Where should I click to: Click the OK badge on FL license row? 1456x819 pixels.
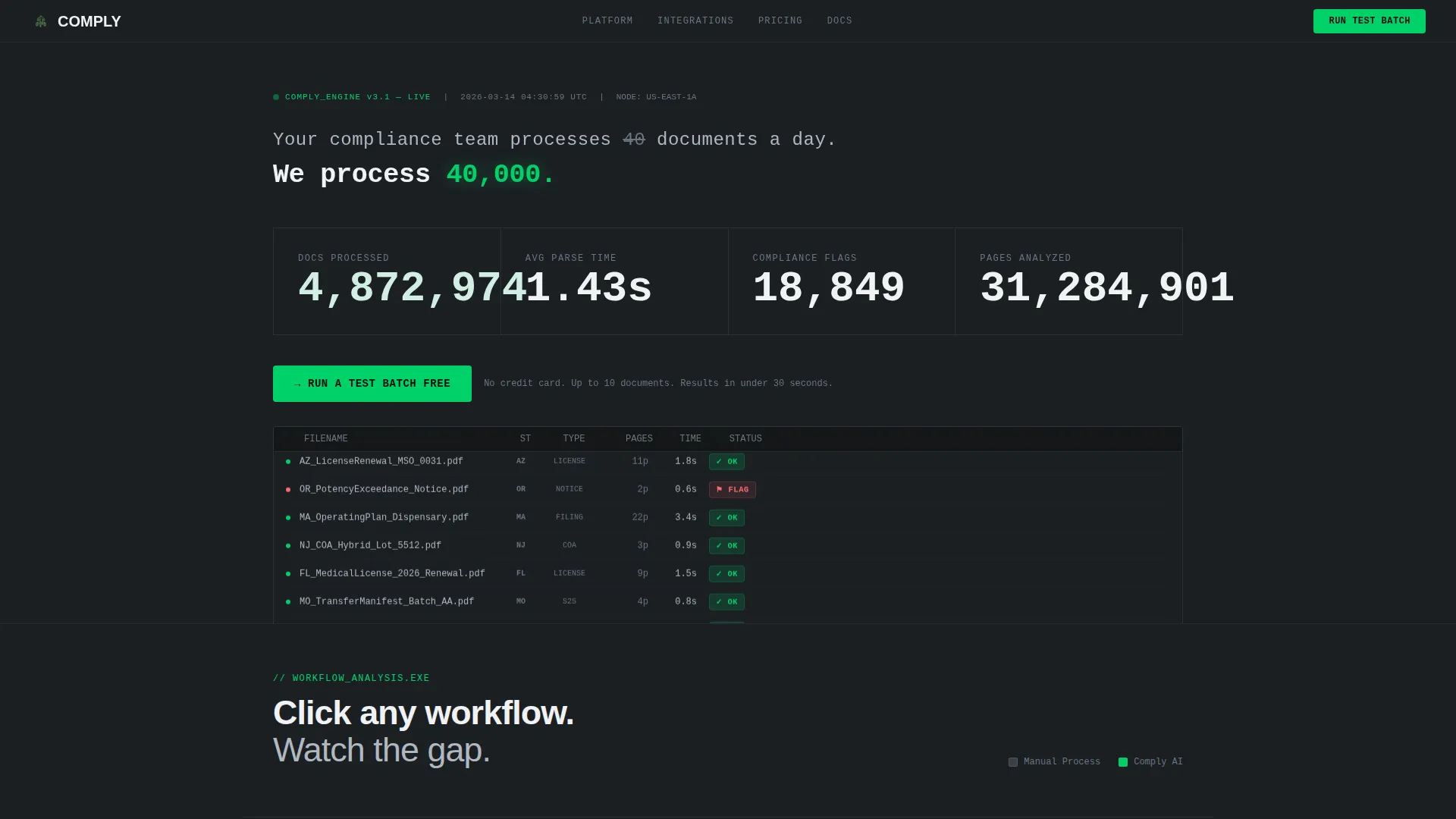[x=726, y=574]
